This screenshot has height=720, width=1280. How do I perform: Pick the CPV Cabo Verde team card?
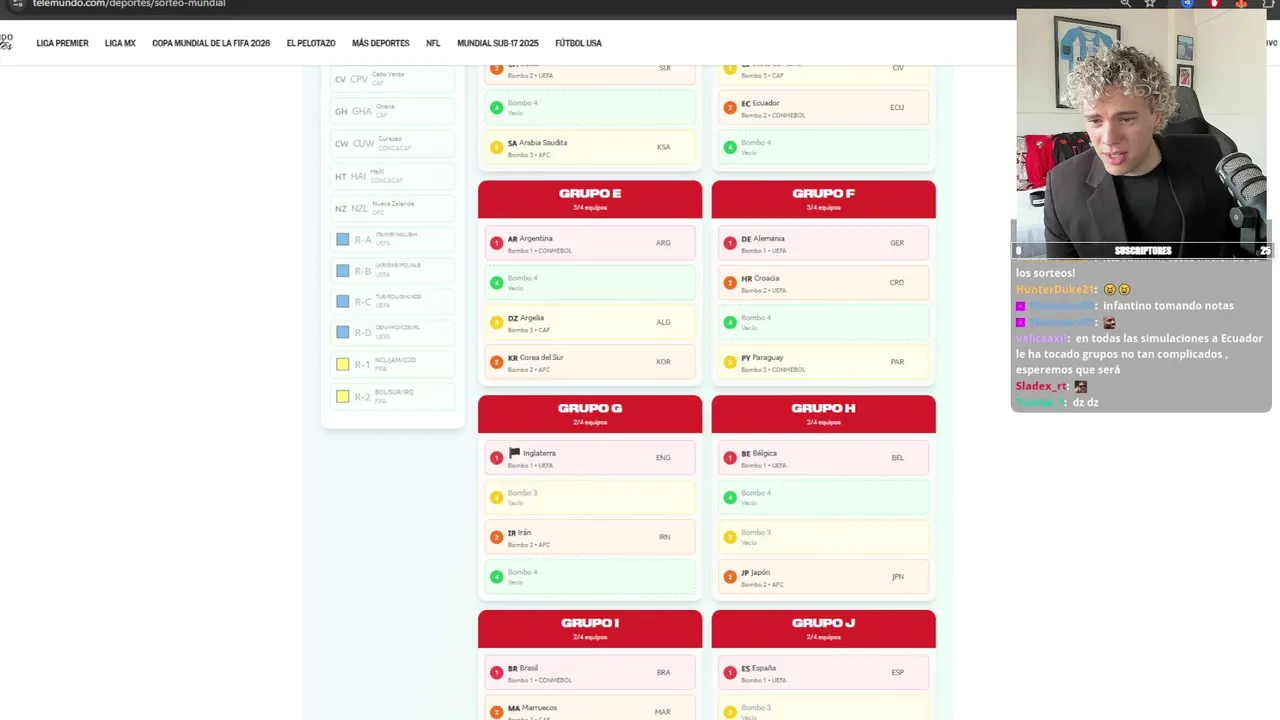click(x=393, y=79)
